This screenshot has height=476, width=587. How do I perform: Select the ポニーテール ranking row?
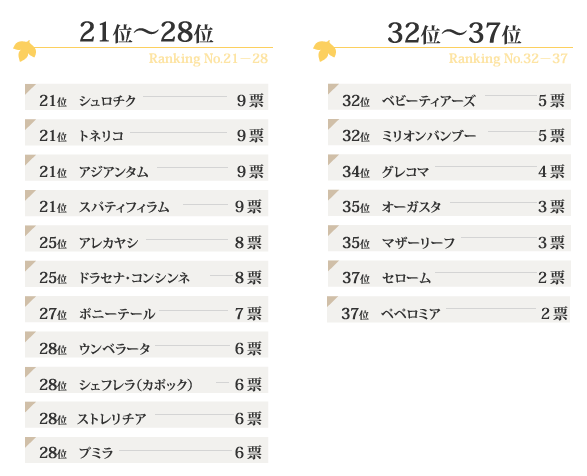(146, 309)
